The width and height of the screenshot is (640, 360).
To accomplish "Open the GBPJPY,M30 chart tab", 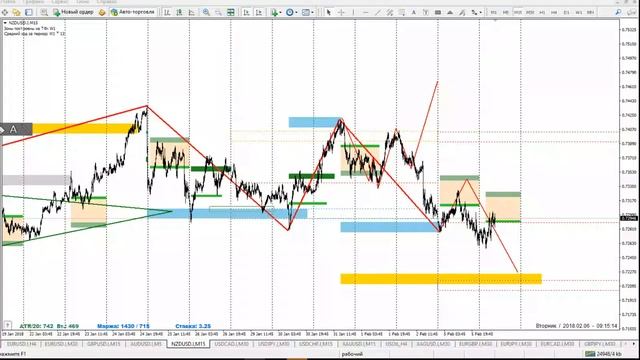I will (600, 344).
